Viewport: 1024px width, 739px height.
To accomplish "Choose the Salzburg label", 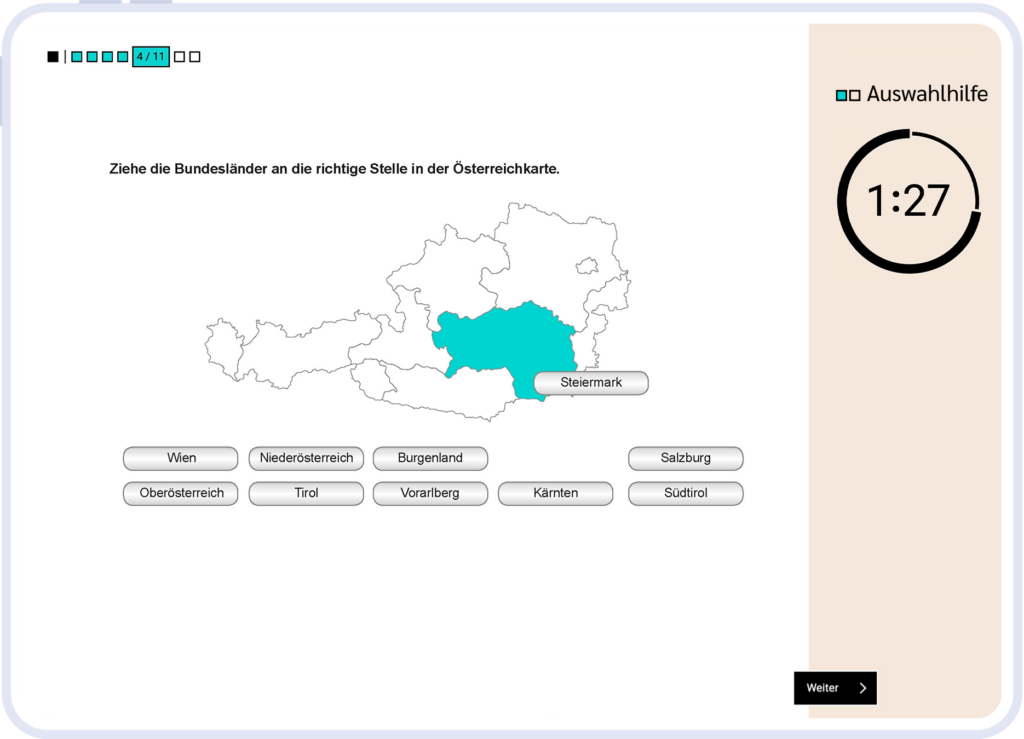I will (x=685, y=458).
